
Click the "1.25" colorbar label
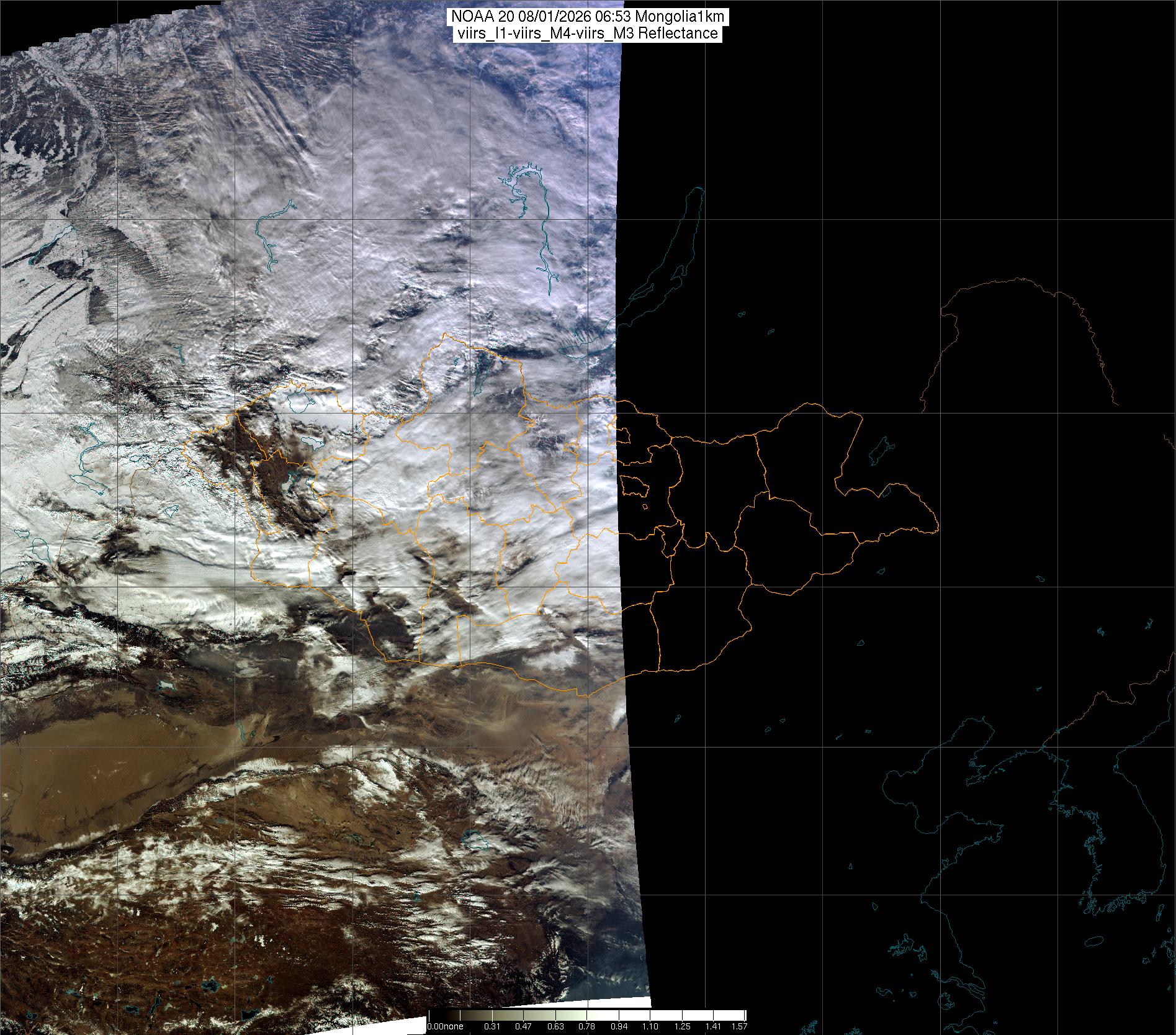click(681, 1026)
